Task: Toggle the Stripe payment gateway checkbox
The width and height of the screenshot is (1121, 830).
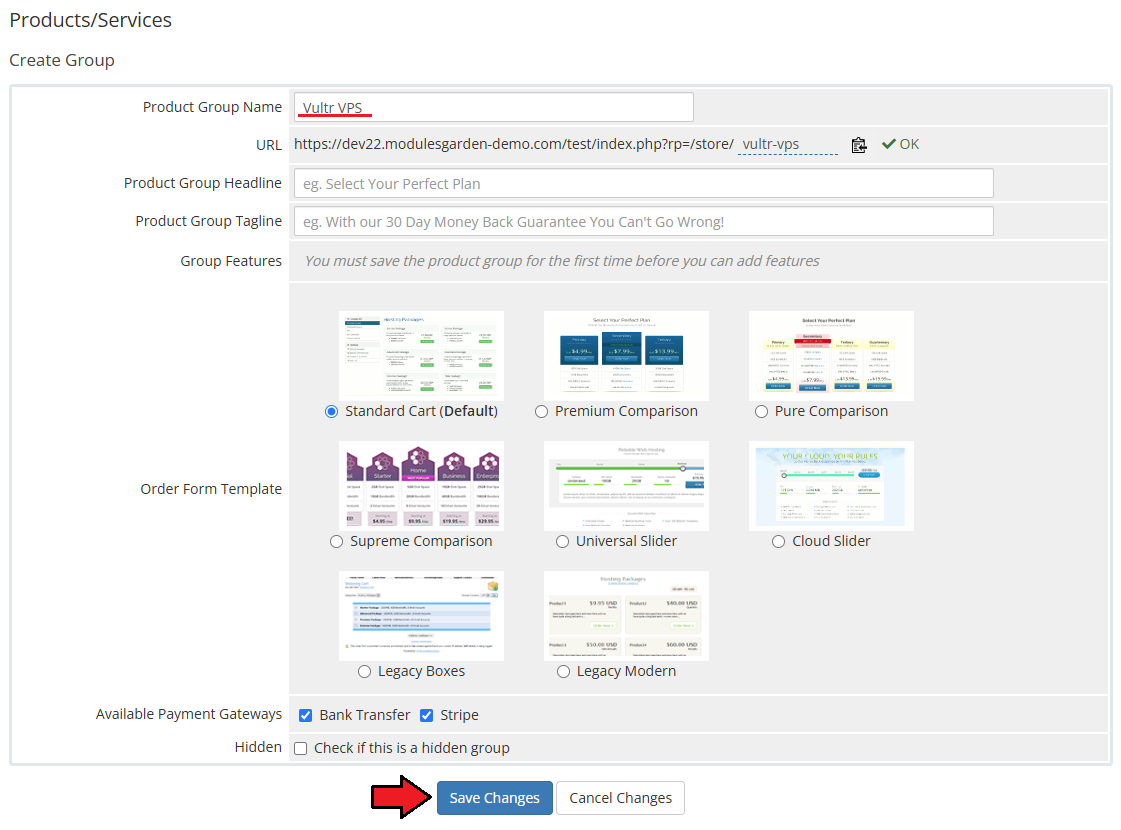Action: [427, 716]
